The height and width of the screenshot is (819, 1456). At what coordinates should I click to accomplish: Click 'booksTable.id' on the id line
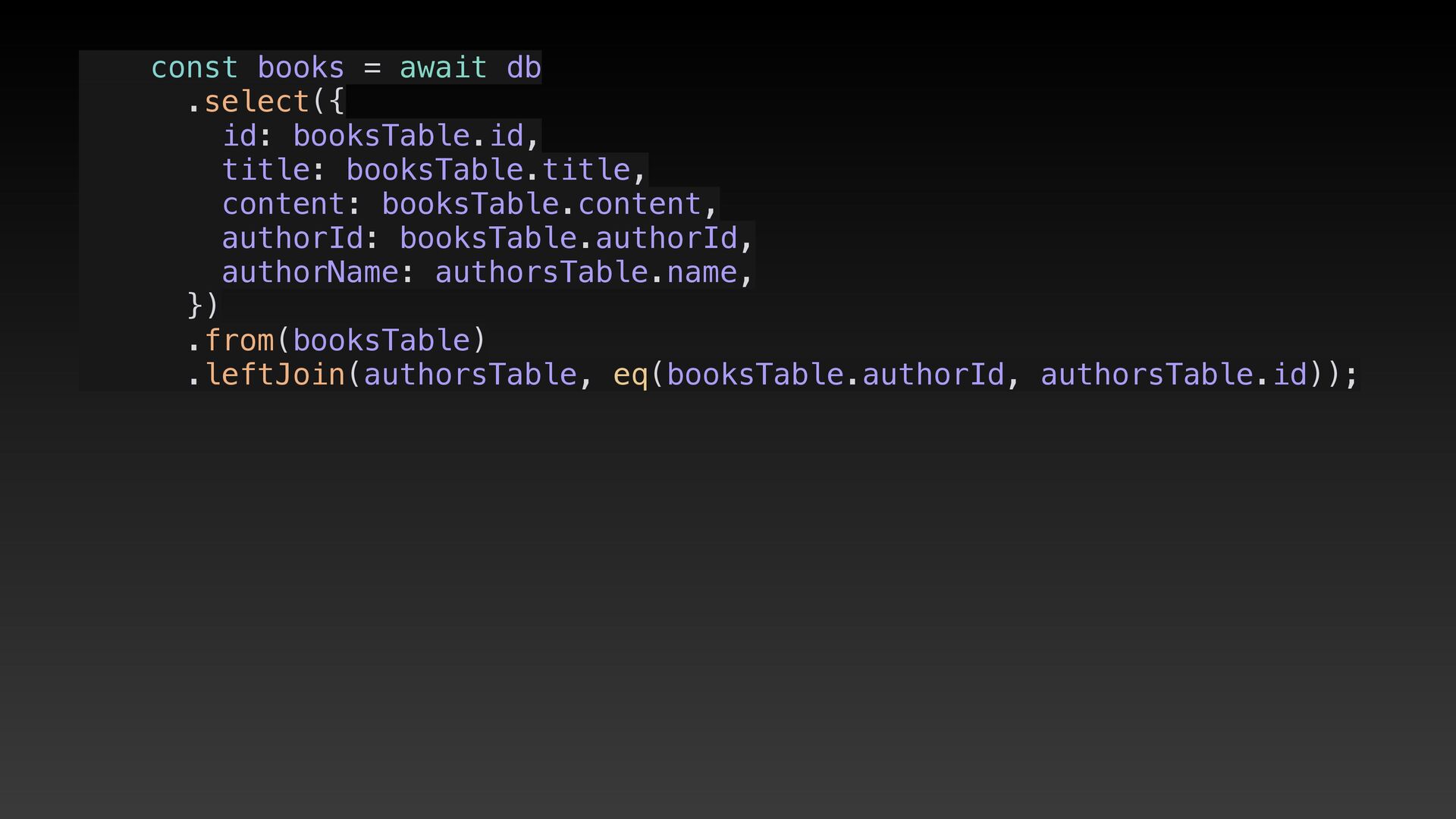(408, 136)
